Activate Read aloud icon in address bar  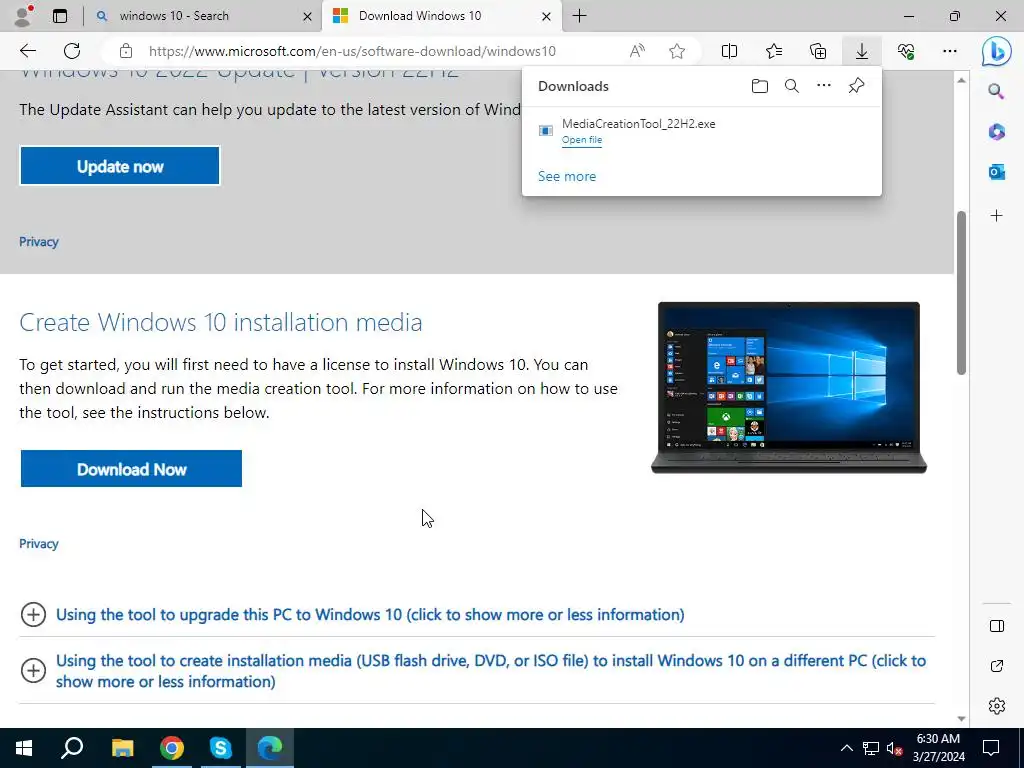[637, 51]
